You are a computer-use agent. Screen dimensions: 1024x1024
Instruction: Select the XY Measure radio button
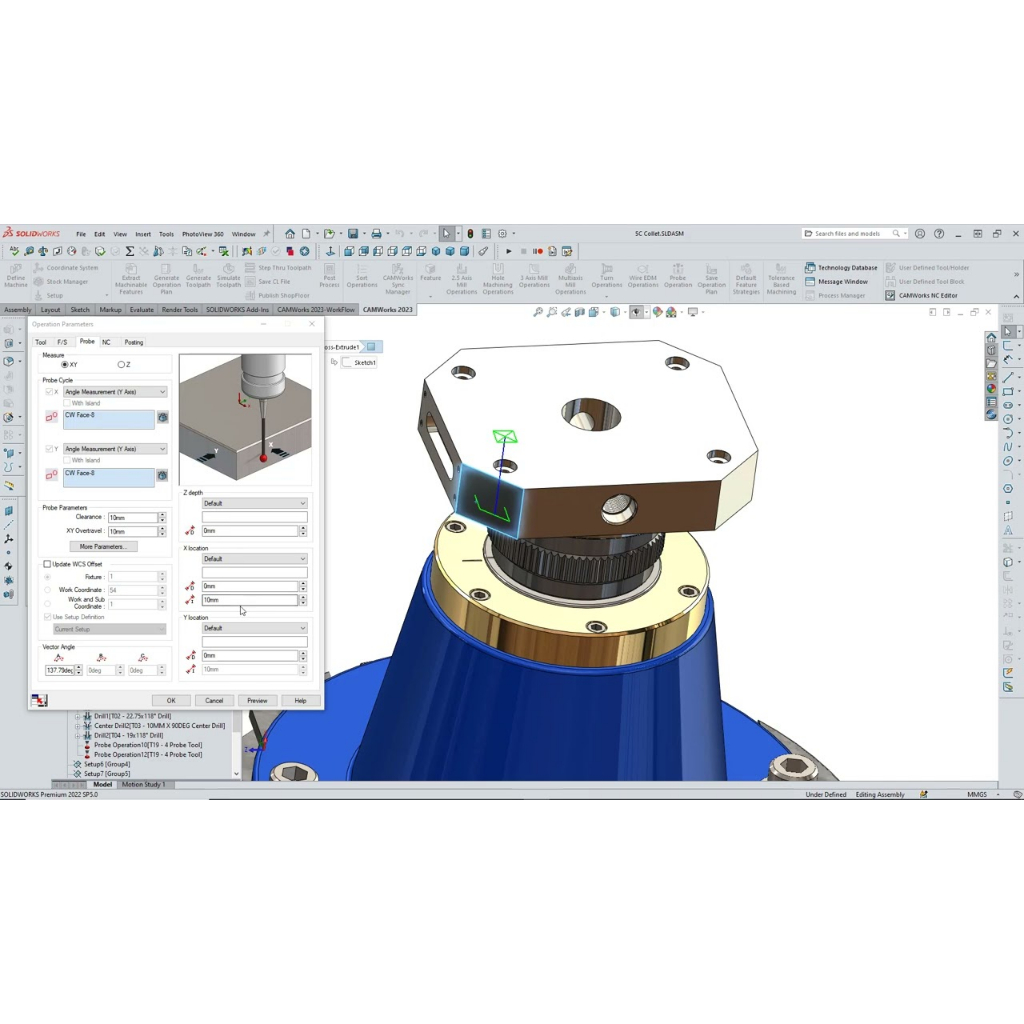(x=65, y=364)
